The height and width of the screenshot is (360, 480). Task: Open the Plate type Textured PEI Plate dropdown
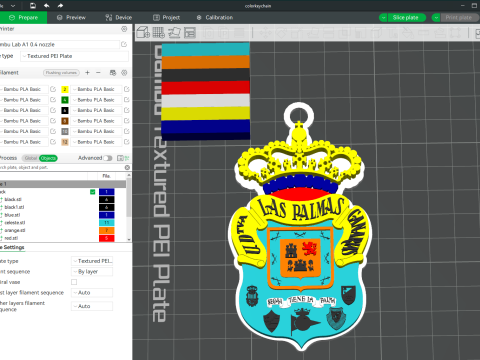click(x=74, y=56)
